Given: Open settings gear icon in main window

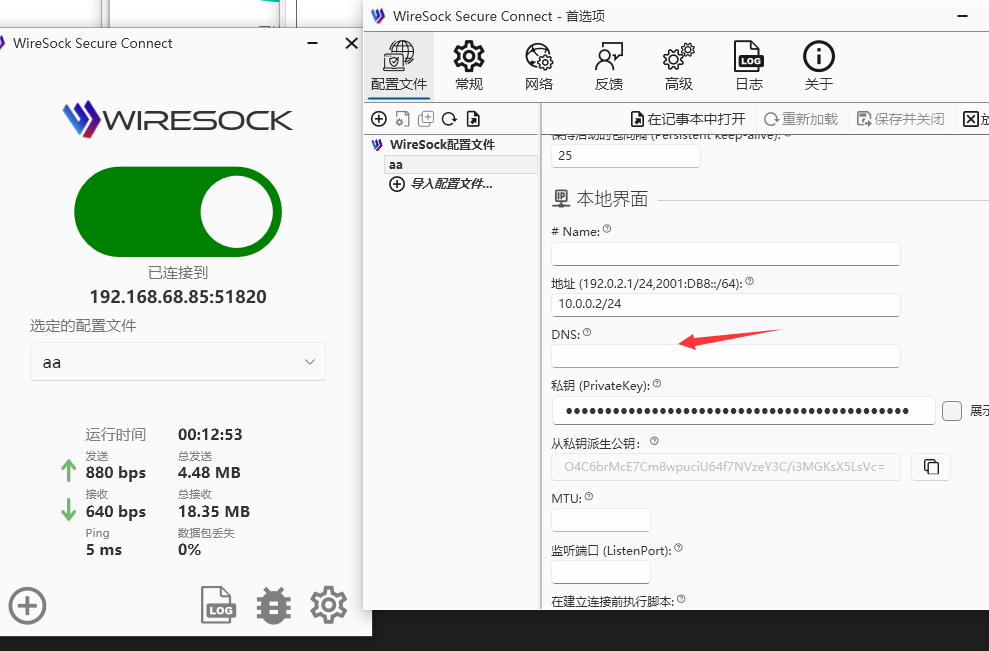Looking at the screenshot, I should click(329, 605).
